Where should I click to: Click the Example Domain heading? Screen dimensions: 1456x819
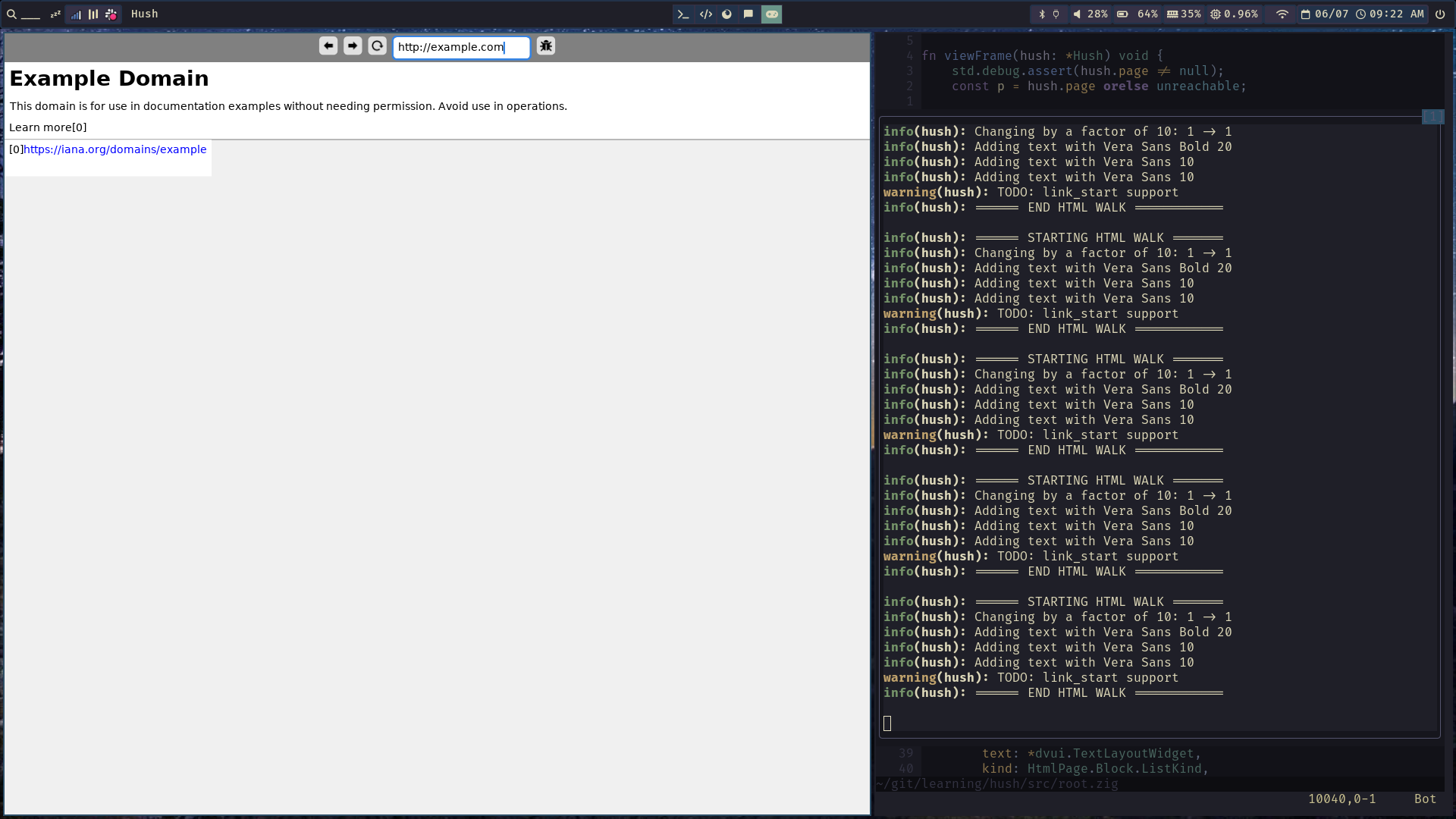(109, 78)
